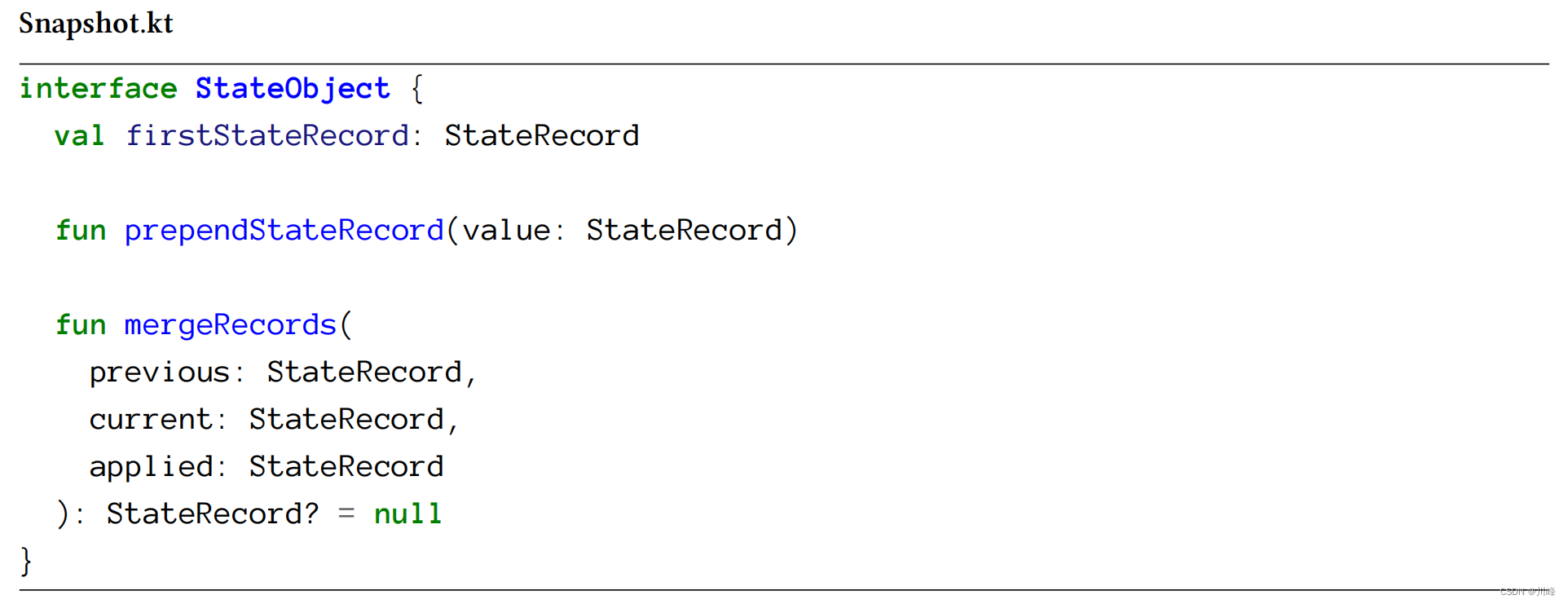Image resolution: width=1568 pixels, height=604 pixels.
Task: Click the StateRecord type of firstStateRecord
Action: [x=542, y=135]
